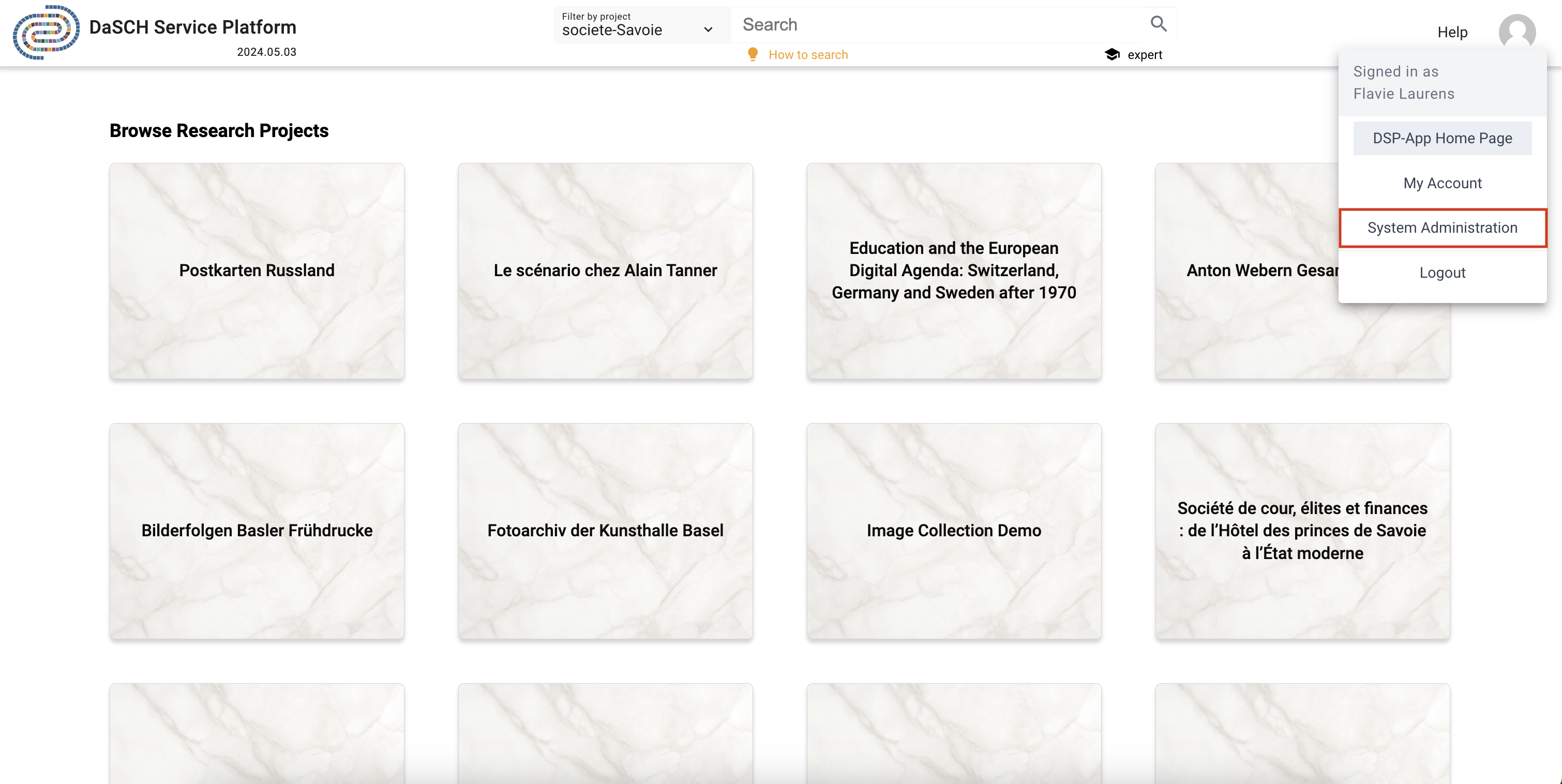Open Fotoarchiv der Kunsthalle Basel card
1562x784 pixels.
(x=605, y=531)
